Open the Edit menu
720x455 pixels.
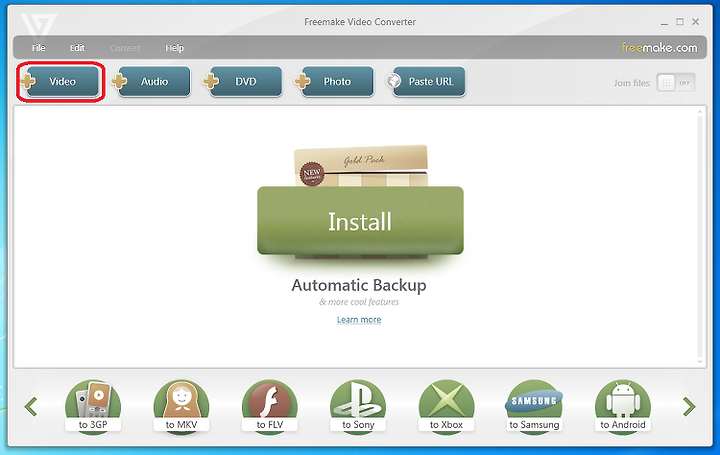coord(77,48)
